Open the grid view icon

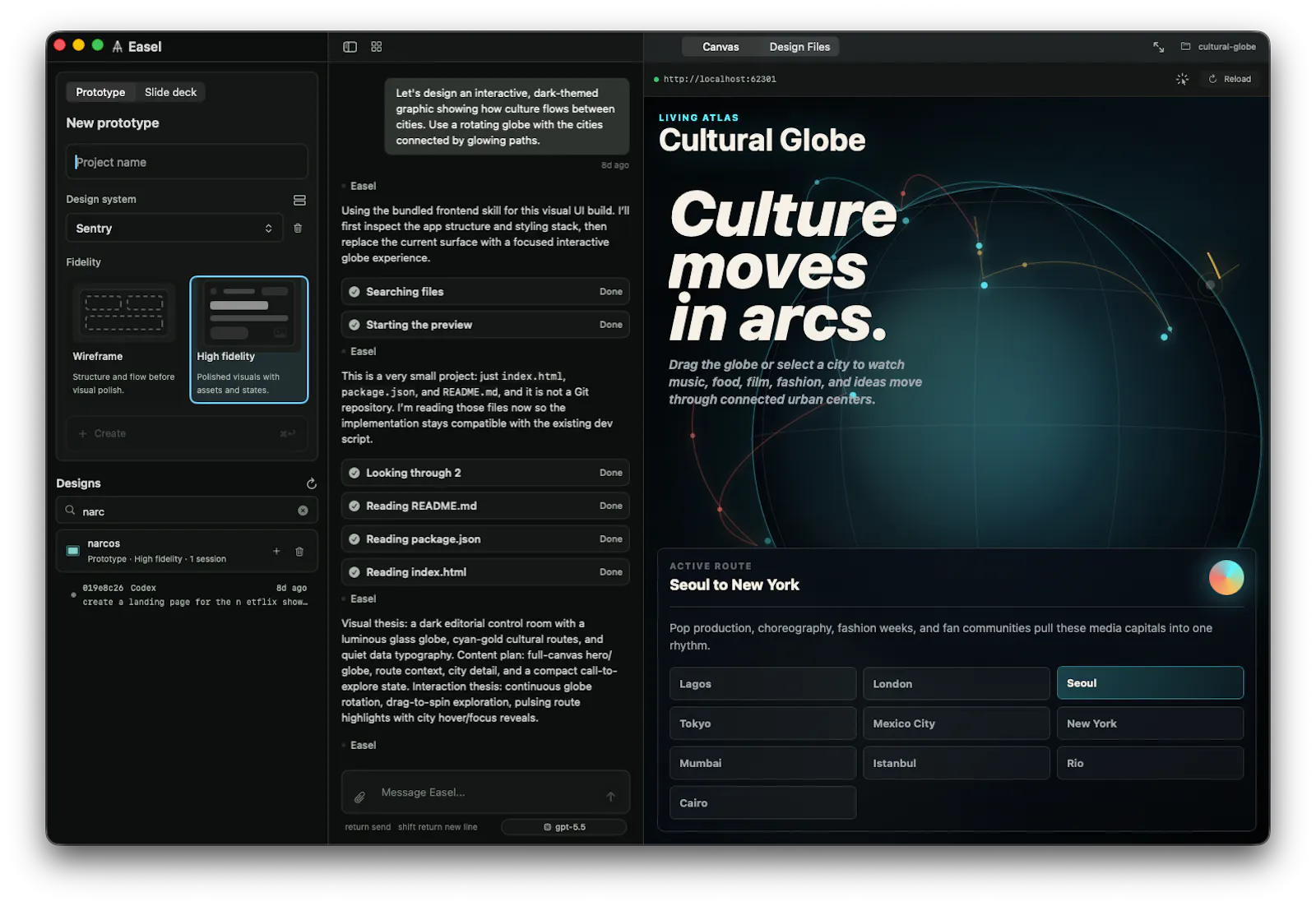tap(377, 47)
